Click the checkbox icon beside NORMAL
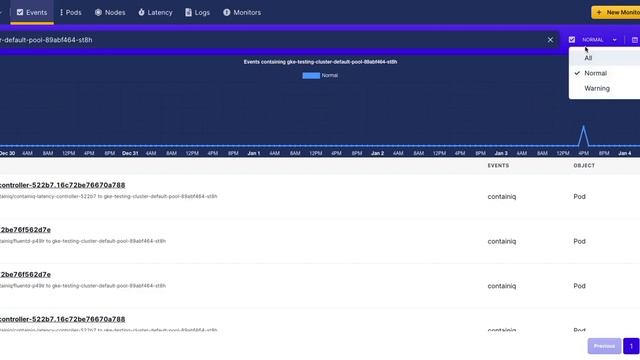The image size is (640, 360). pyautogui.click(x=572, y=40)
